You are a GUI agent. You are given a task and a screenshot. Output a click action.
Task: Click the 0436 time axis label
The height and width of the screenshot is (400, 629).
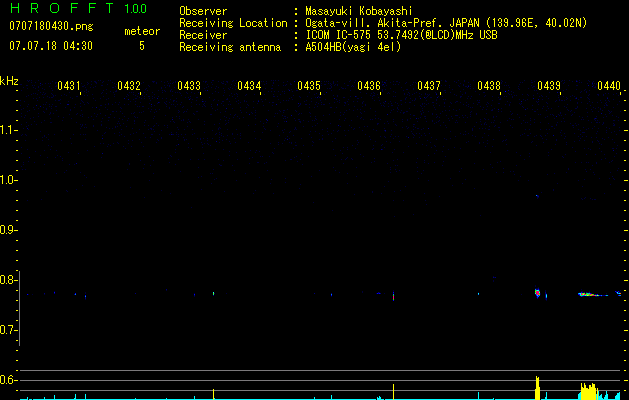tap(369, 85)
